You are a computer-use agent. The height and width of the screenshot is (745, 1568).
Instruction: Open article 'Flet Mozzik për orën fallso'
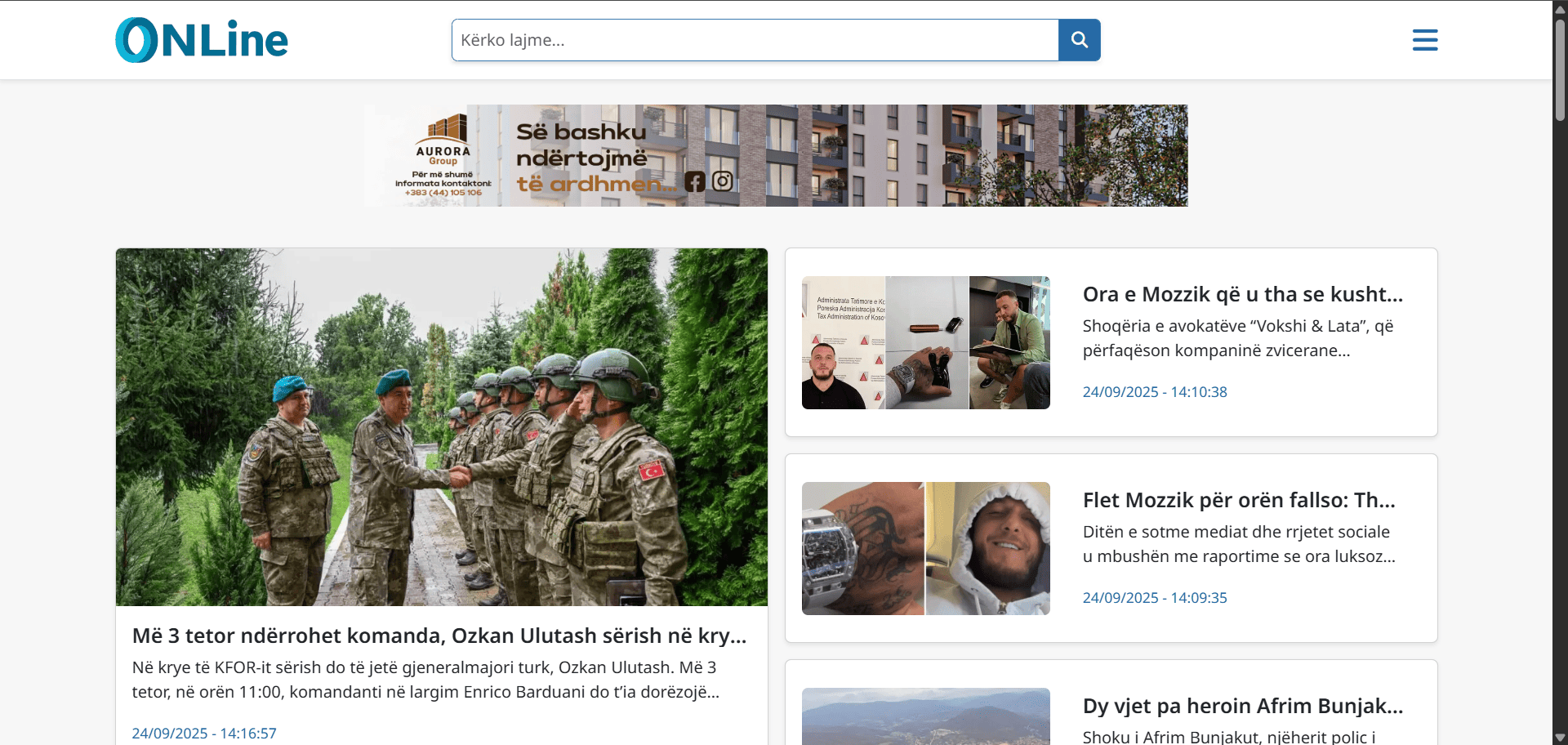point(1238,500)
